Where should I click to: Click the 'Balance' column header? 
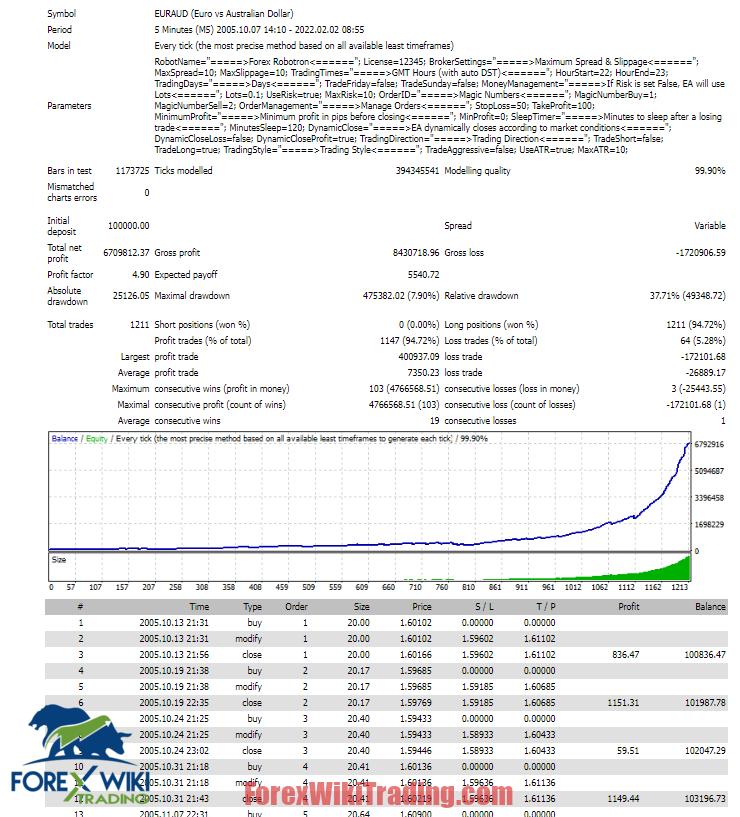[x=710, y=607]
